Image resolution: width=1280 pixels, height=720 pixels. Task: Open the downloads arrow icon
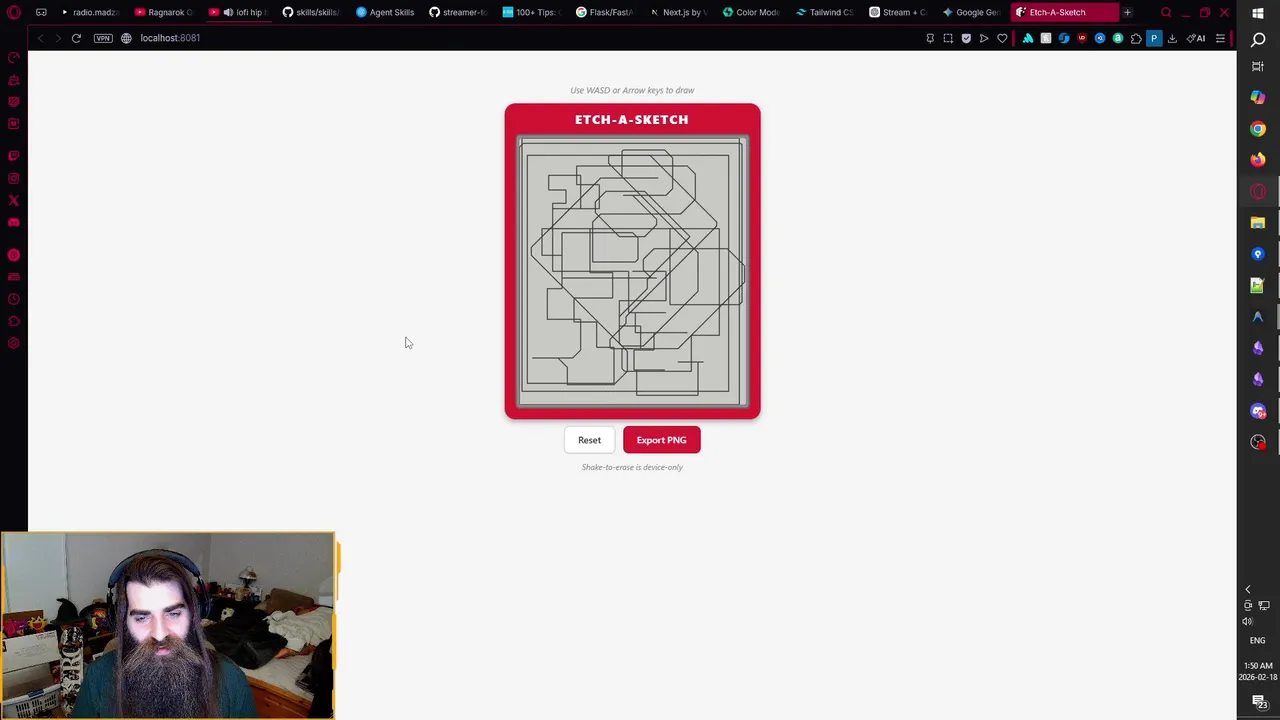(x=1172, y=38)
